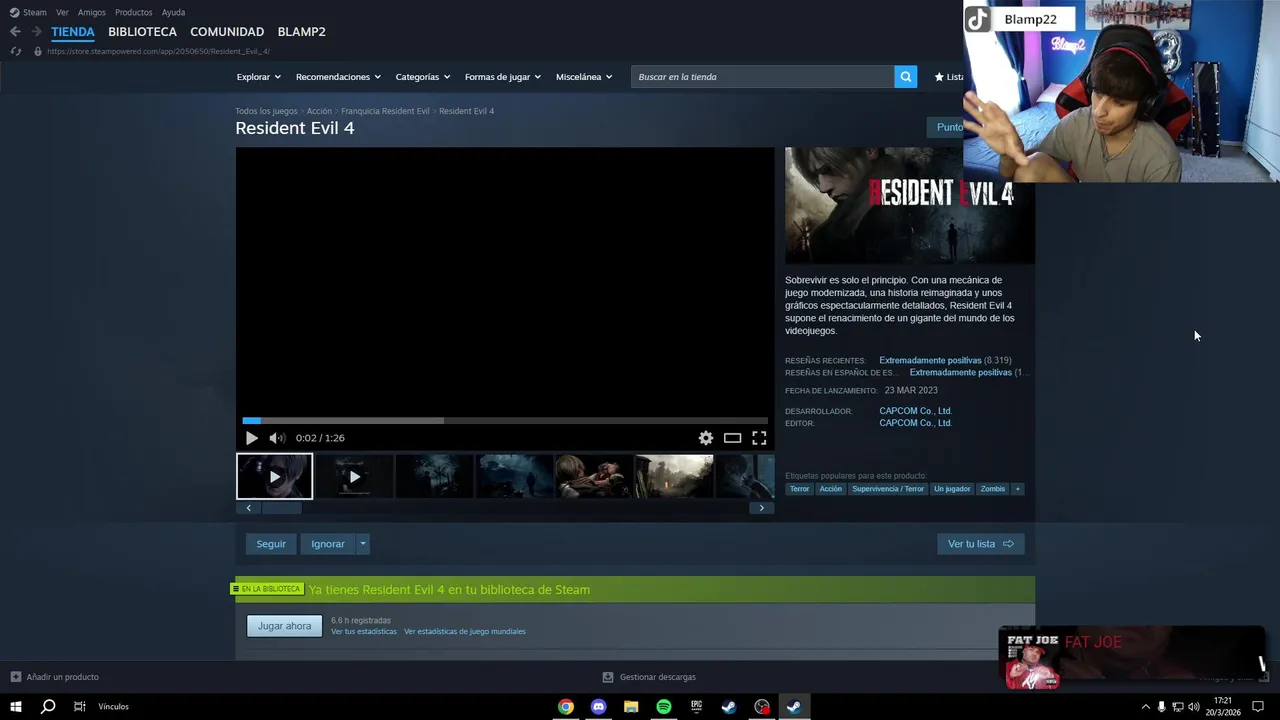Screen dimensions: 1280x720
Task: Focus the Buscar en la tienda field
Action: coord(762,77)
